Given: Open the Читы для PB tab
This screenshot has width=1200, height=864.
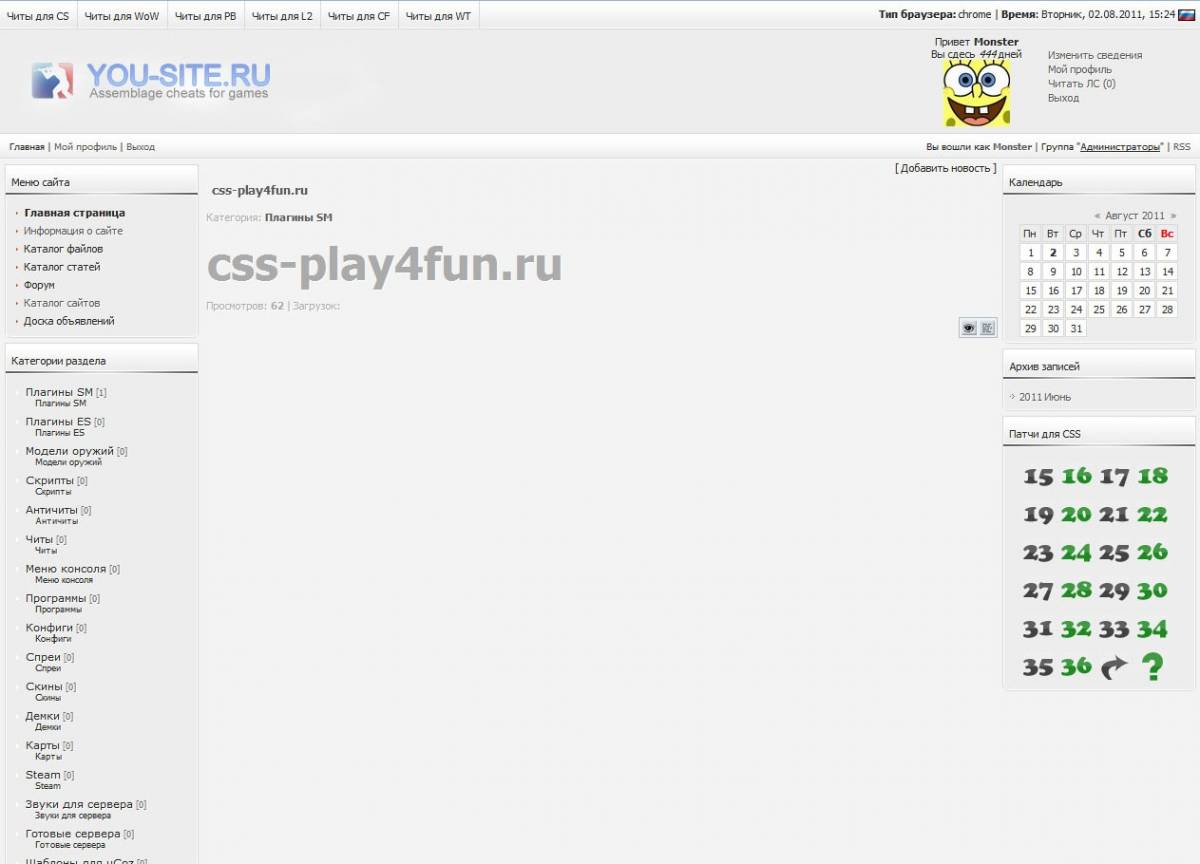Looking at the screenshot, I should click(205, 16).
